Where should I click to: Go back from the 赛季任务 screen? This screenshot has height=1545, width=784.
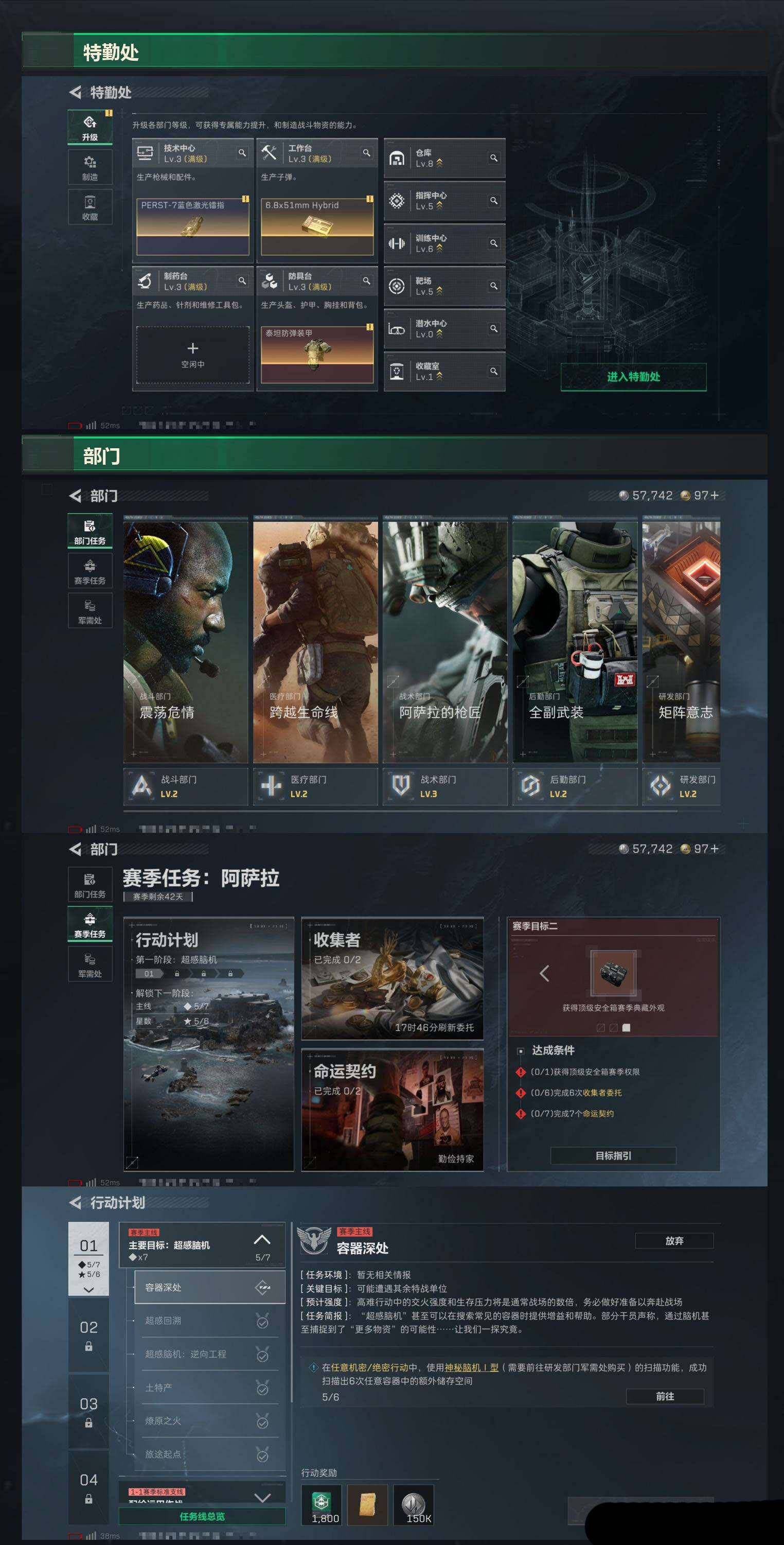tap(76, 849)
